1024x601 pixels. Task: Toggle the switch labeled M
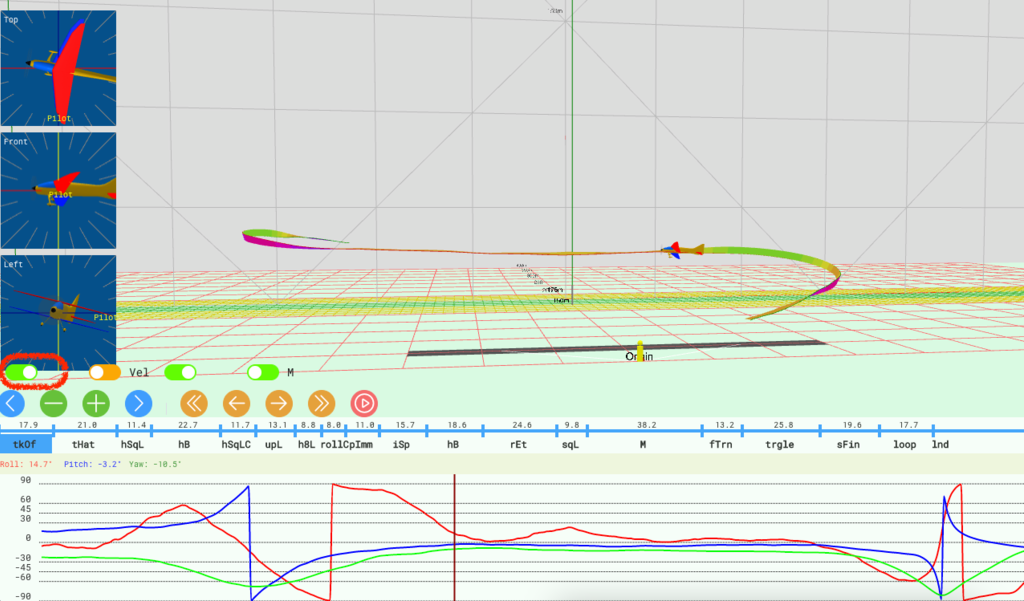pyautogui.click(x=263, y=372)
